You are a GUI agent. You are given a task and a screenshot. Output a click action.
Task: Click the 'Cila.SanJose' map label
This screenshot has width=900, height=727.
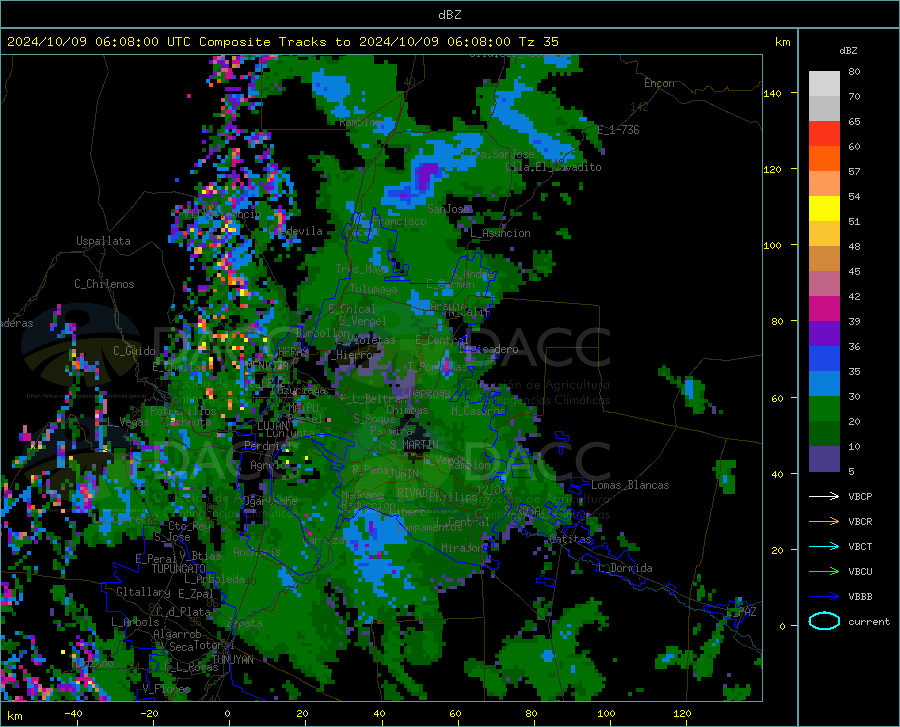click(x=498, y=154)
